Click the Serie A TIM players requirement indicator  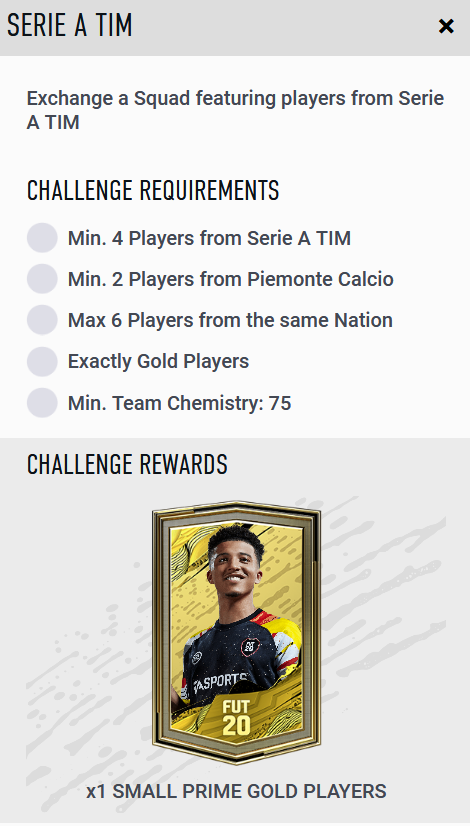click(42, 238)
